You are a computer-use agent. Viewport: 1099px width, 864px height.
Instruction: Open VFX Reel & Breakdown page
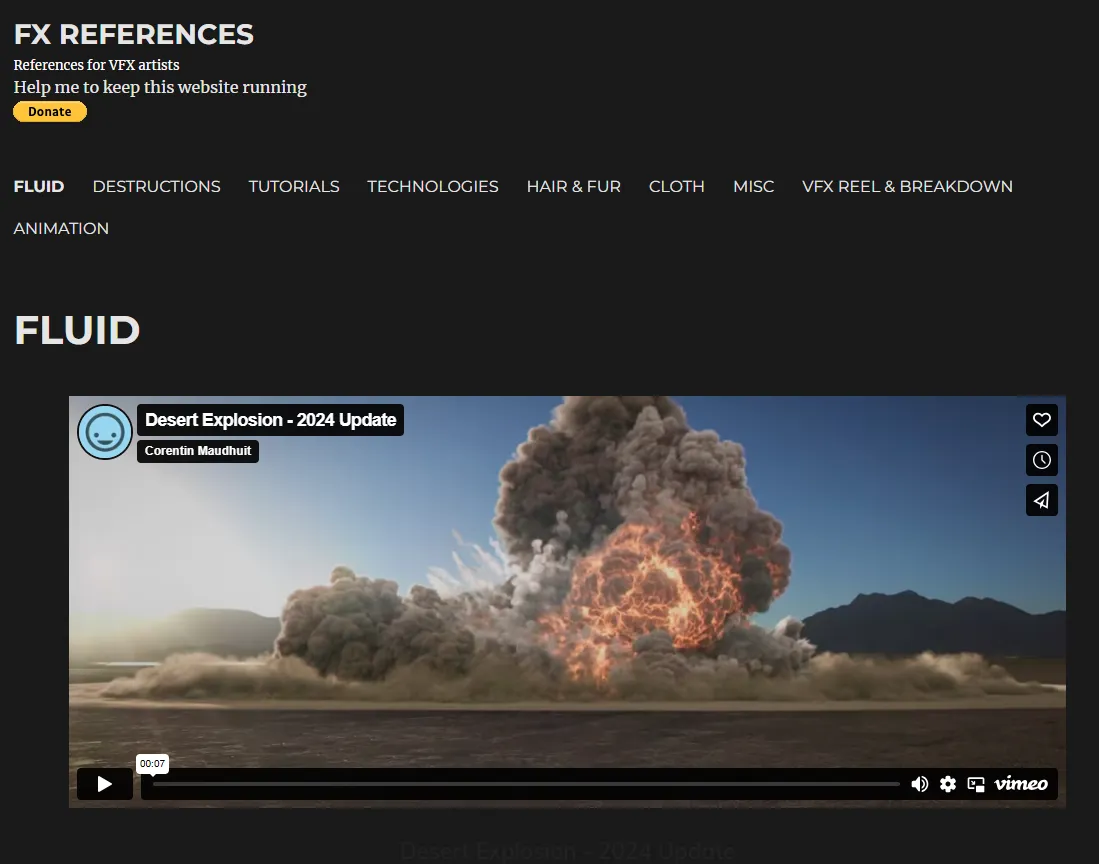[x=907, y=186]
